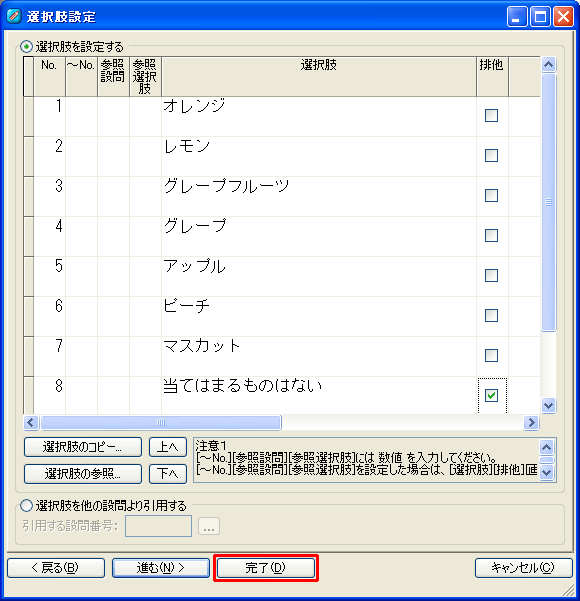Select the オレンジ choice cell

pyautogui.click(x=319, y=116)
